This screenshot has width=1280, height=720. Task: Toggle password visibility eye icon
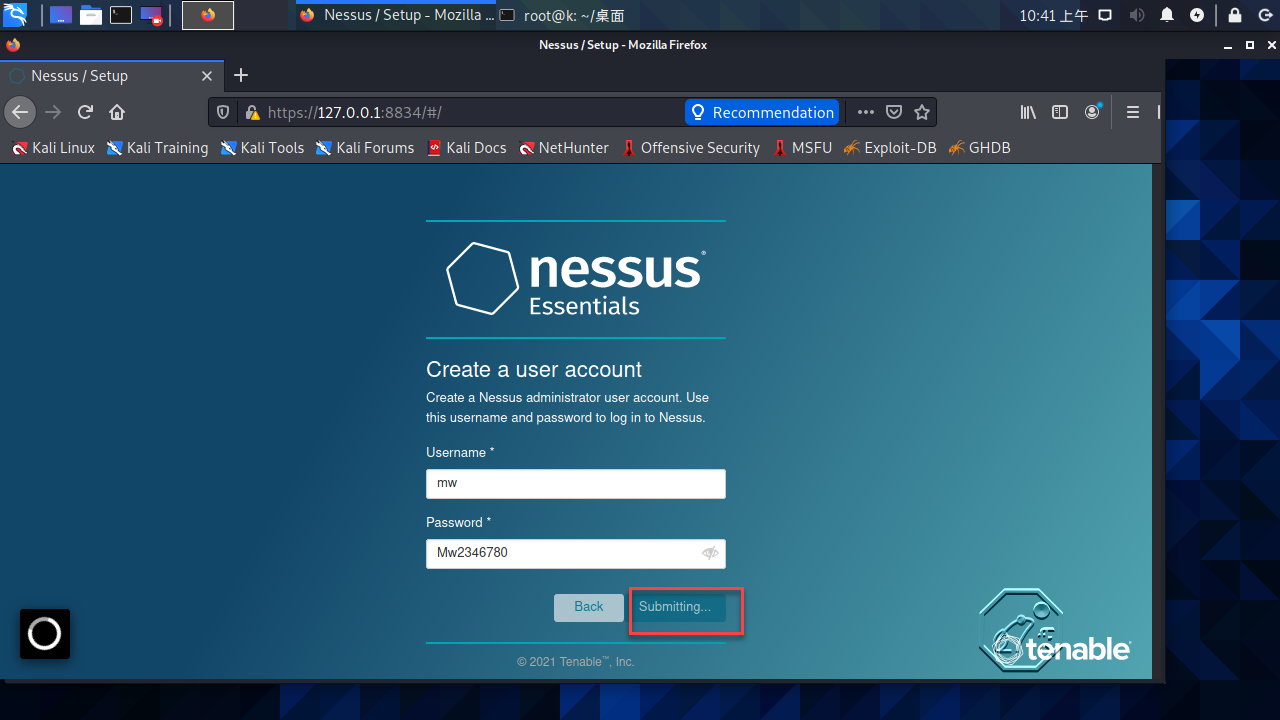(x=710, y=553)
